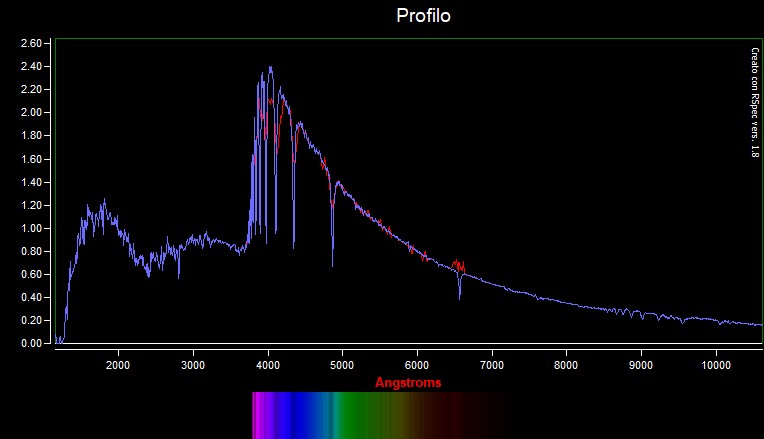Click the 1.00 intensity axis label
The height and width of the screenshot is (439, 764).
click(30, 228)
